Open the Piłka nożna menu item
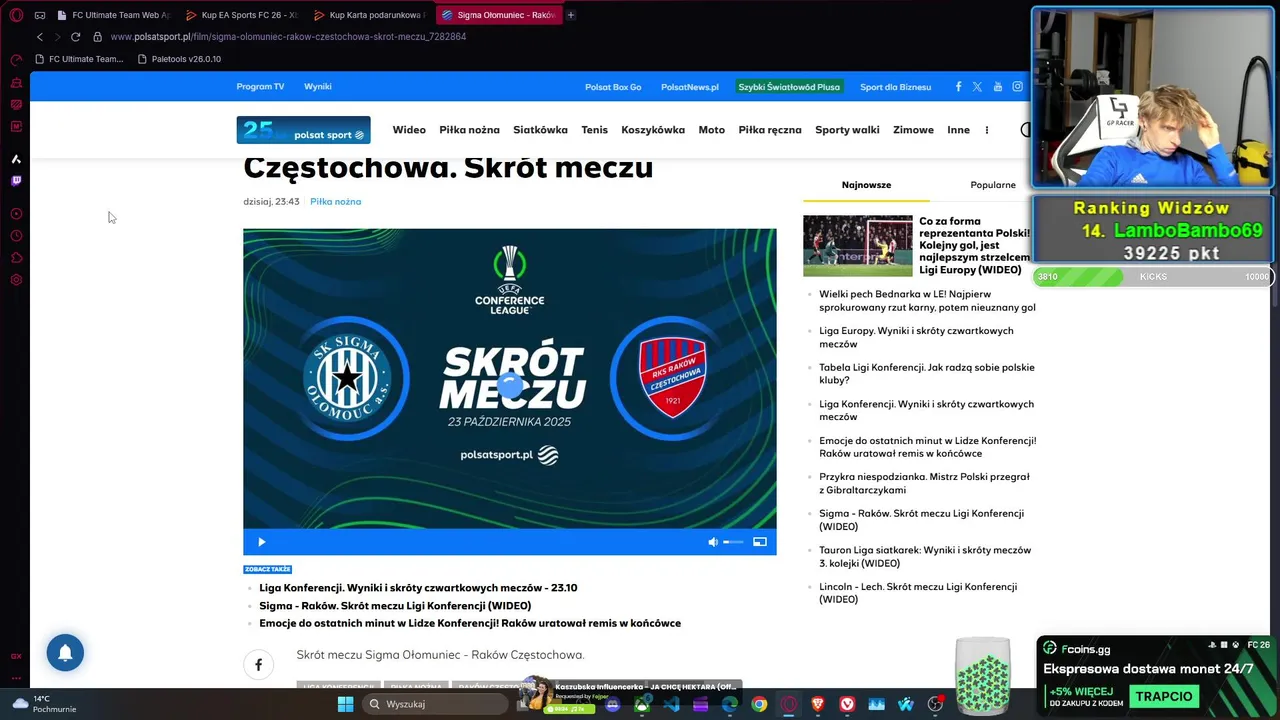 pos(469,130)
